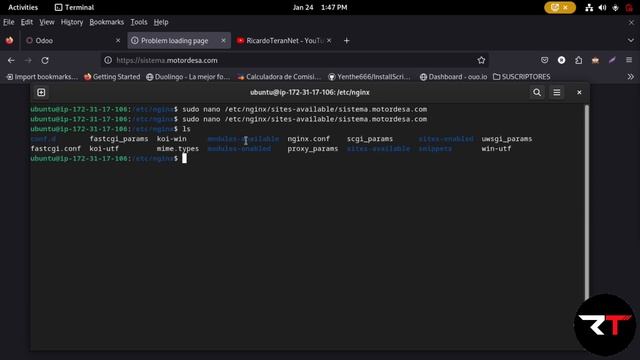Image resolution: width=640 pixels, height=360 pixels.
Task: Click Activities in the top bar
Action: (23, 7)
